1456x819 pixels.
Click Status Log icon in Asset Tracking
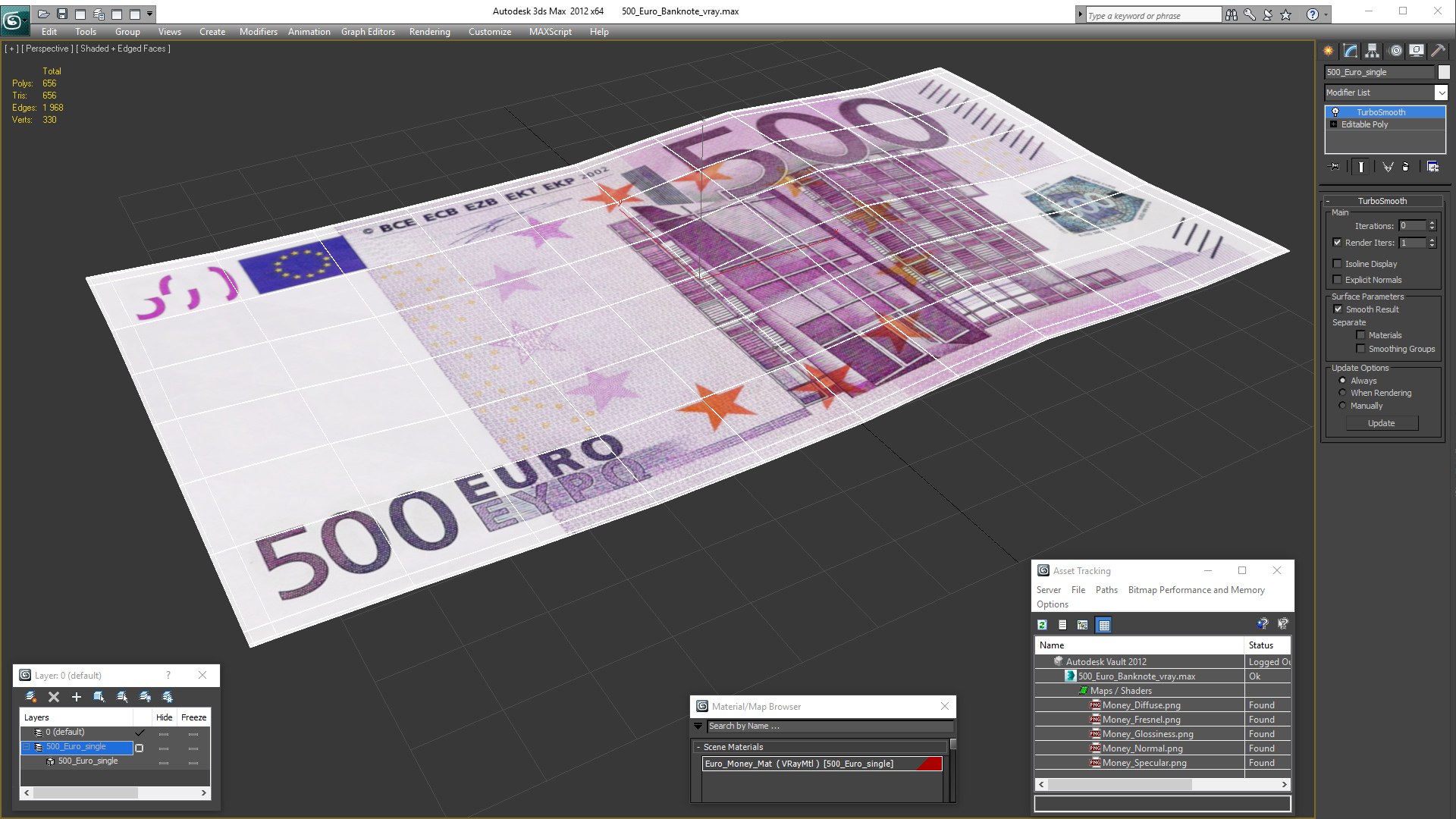[x=1062, y=625]
